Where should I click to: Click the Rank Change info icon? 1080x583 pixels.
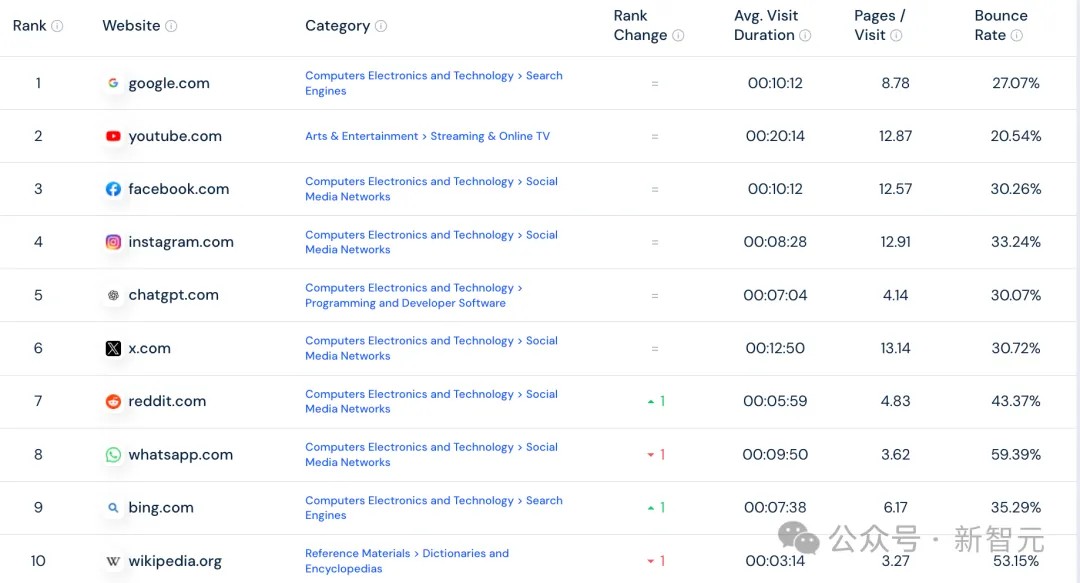click(x=678, y=35)
